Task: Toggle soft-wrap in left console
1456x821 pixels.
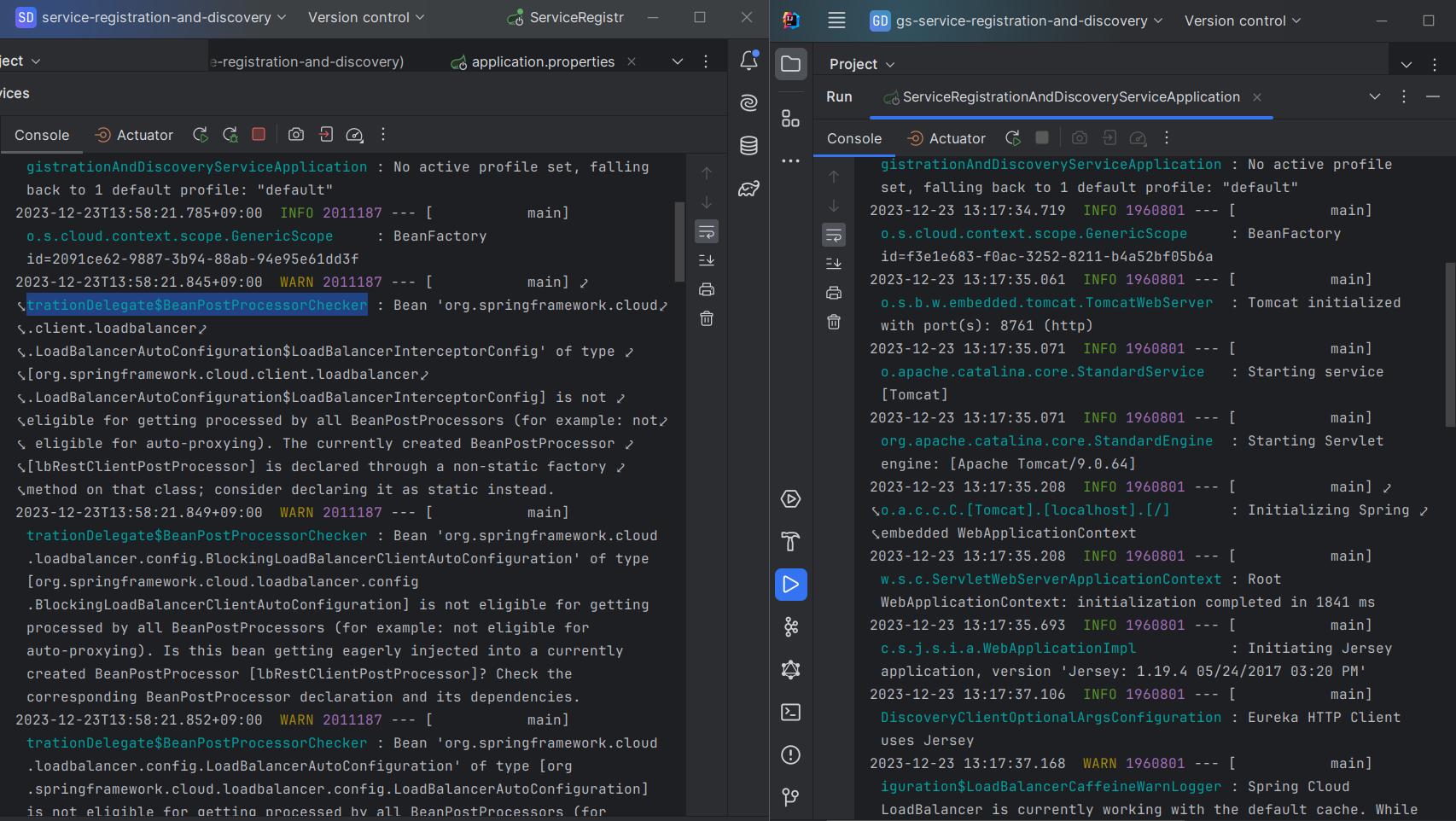Action: pos(707,231)
